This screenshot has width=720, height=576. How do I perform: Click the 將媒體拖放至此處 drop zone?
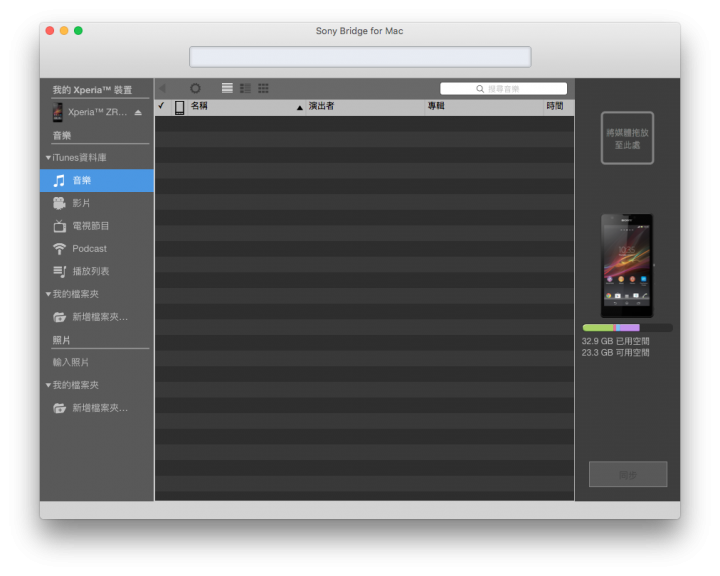tap(627, 138)
